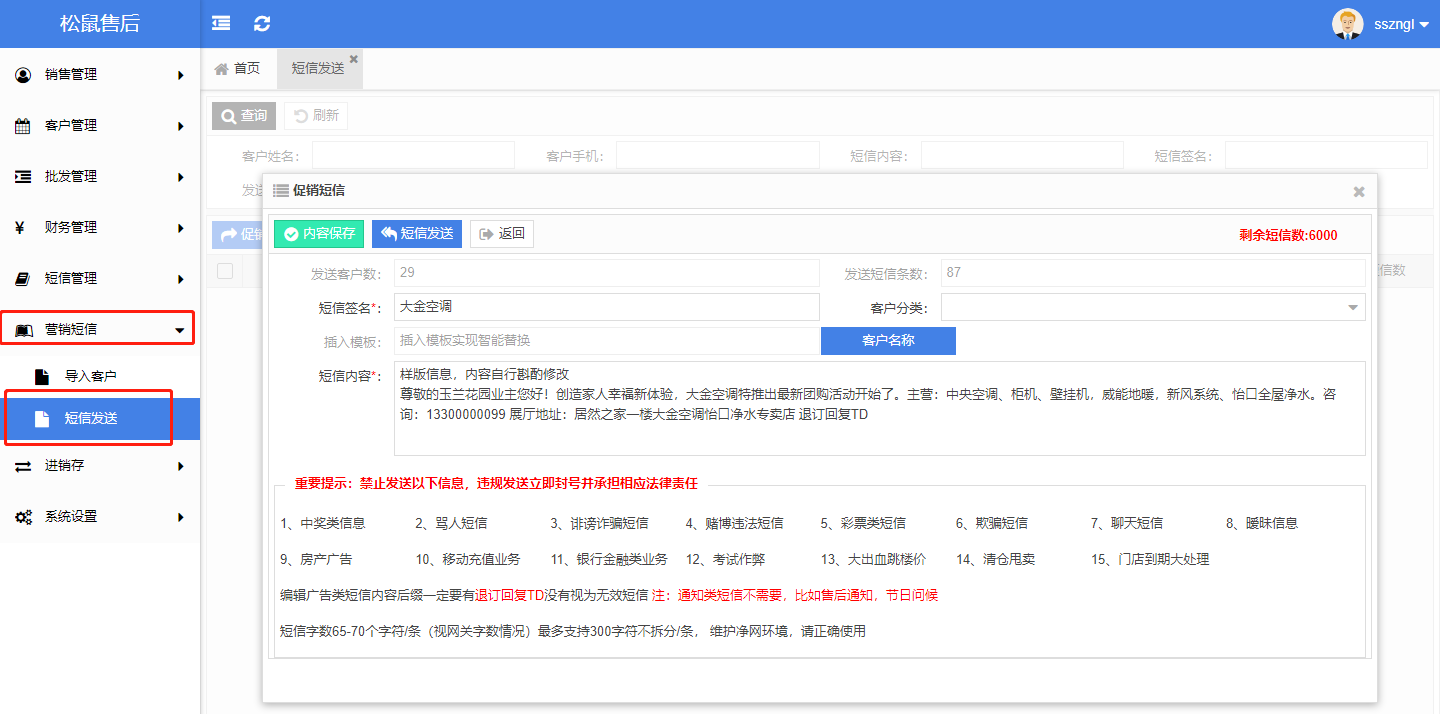Screen dimensions: 1440x714
Task: Close the 短信发送 tab with its X
Action: pos(353,59)
